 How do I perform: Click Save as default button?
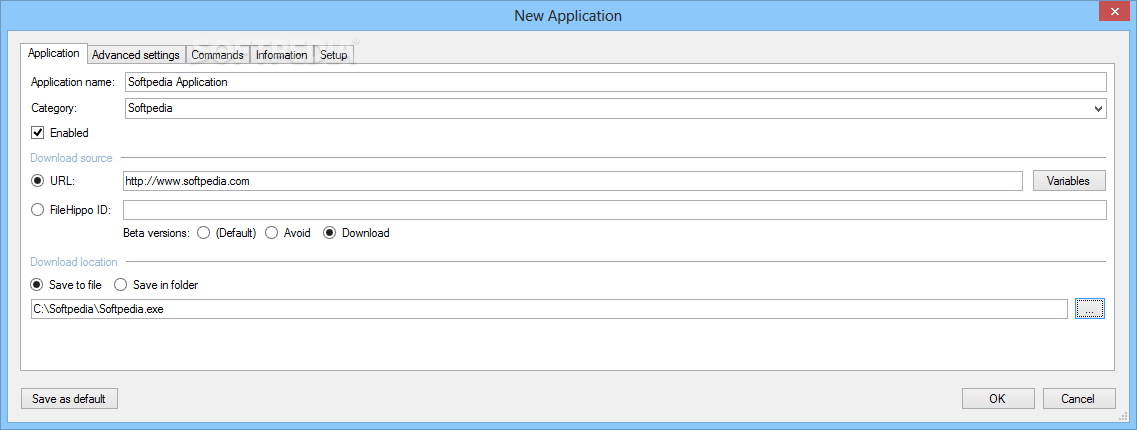tap(69, 399)
